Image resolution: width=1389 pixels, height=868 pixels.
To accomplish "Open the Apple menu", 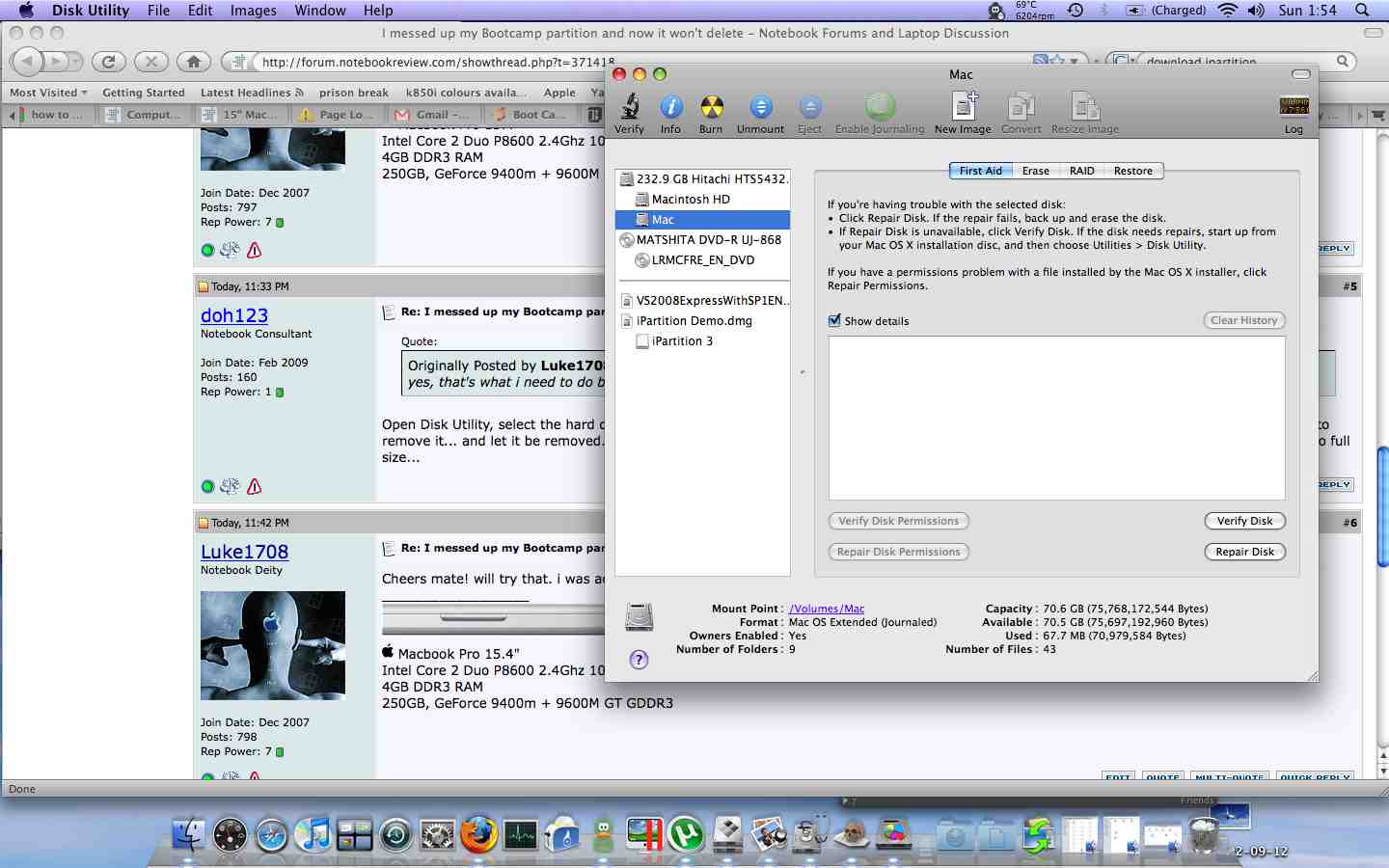I will (x=26, y=11).
